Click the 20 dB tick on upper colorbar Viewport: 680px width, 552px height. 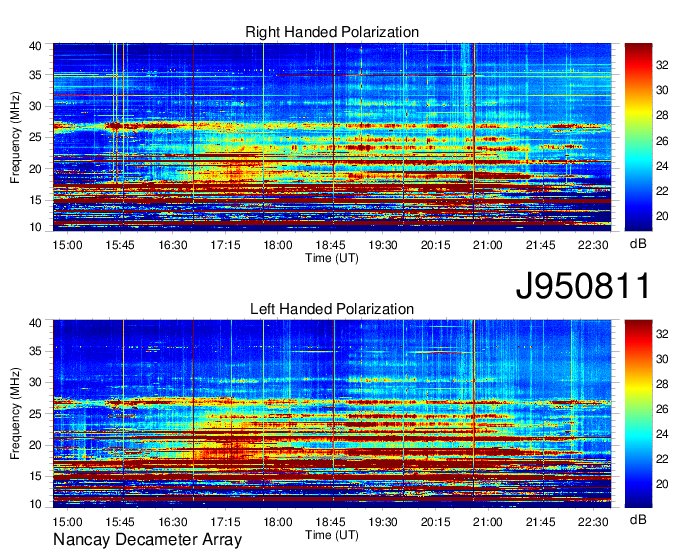tap(662, 216)
